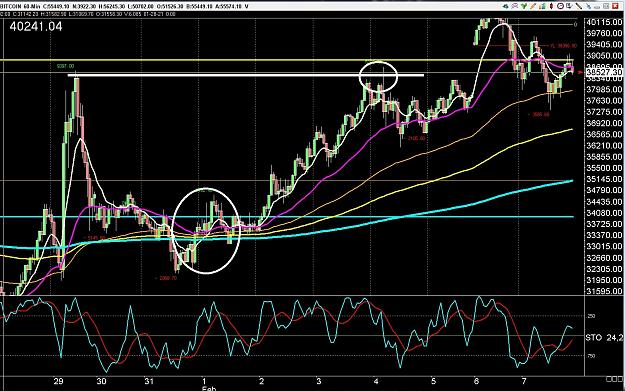The width and height of the screenshot is (625, 391).
Task: Click the highlighted 39527.30 current price tag
Action: pos(604,72)
